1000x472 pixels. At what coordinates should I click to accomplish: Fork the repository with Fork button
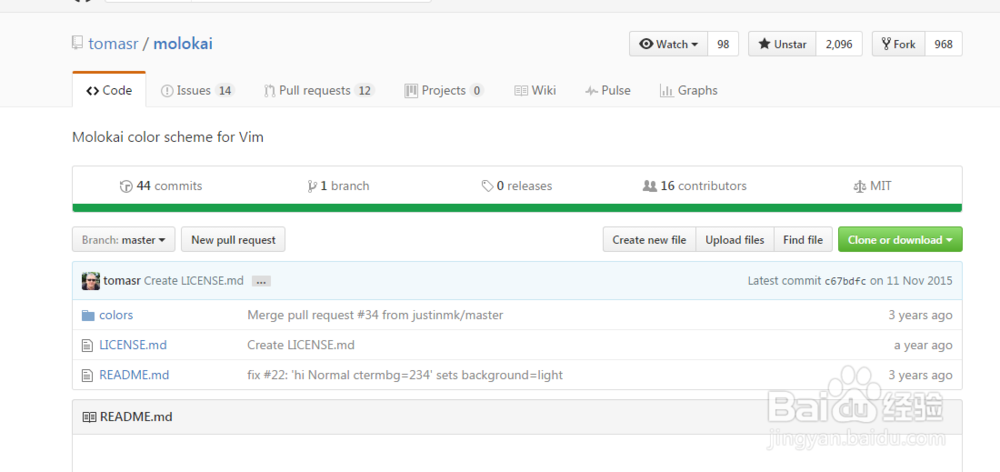click(898, 44)
